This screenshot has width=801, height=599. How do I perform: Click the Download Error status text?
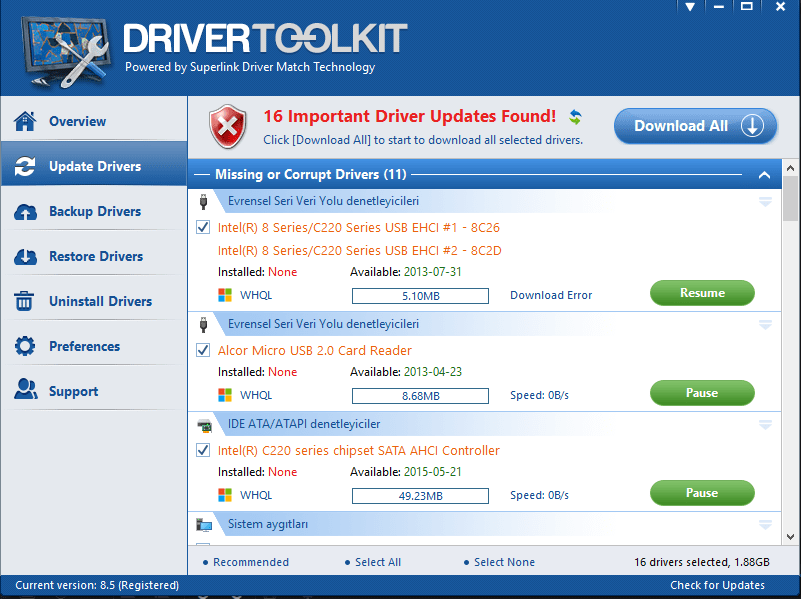(551, 295)
